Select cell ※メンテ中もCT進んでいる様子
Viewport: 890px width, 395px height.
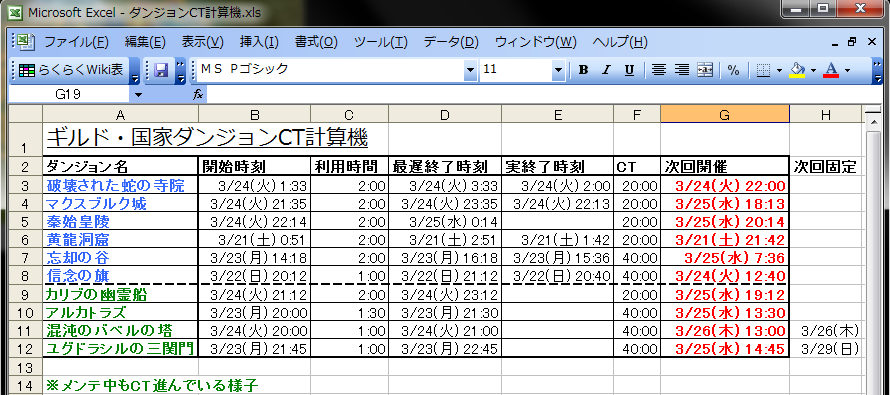pyautogui.click(x=152, y=386)
